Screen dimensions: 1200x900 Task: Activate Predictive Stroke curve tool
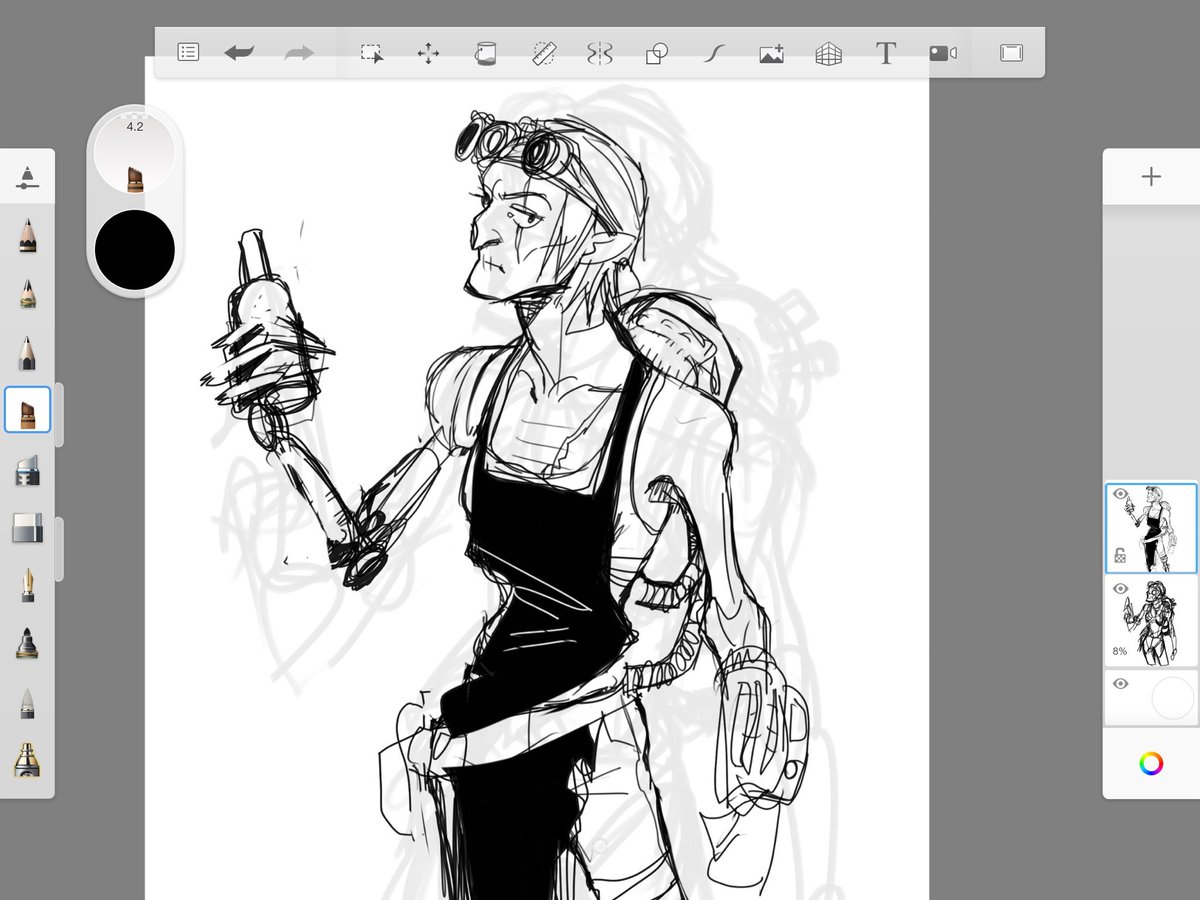point(712,53)
